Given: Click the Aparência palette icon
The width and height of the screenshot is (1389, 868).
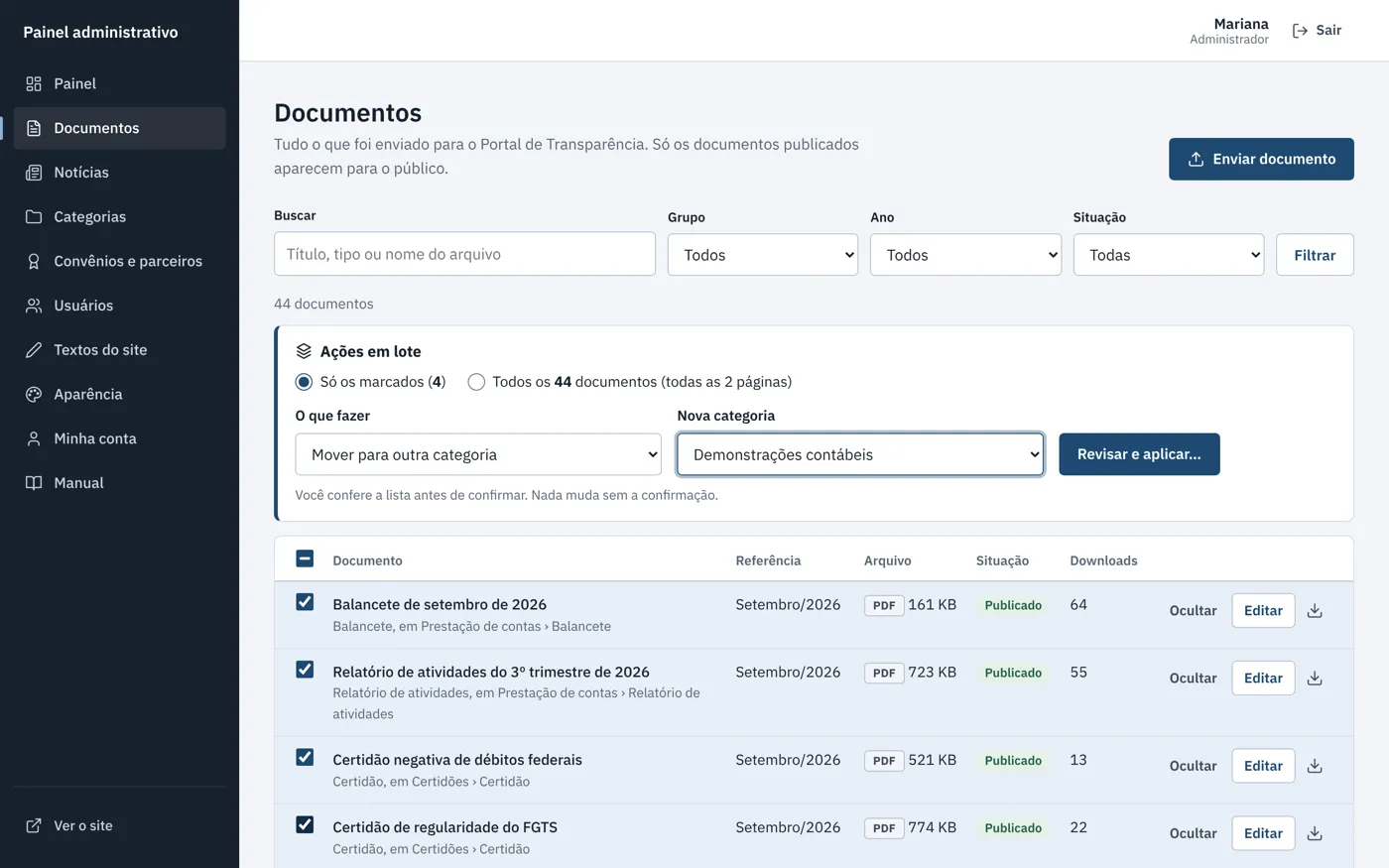Looking at the screenshot, I should point(34,394).
